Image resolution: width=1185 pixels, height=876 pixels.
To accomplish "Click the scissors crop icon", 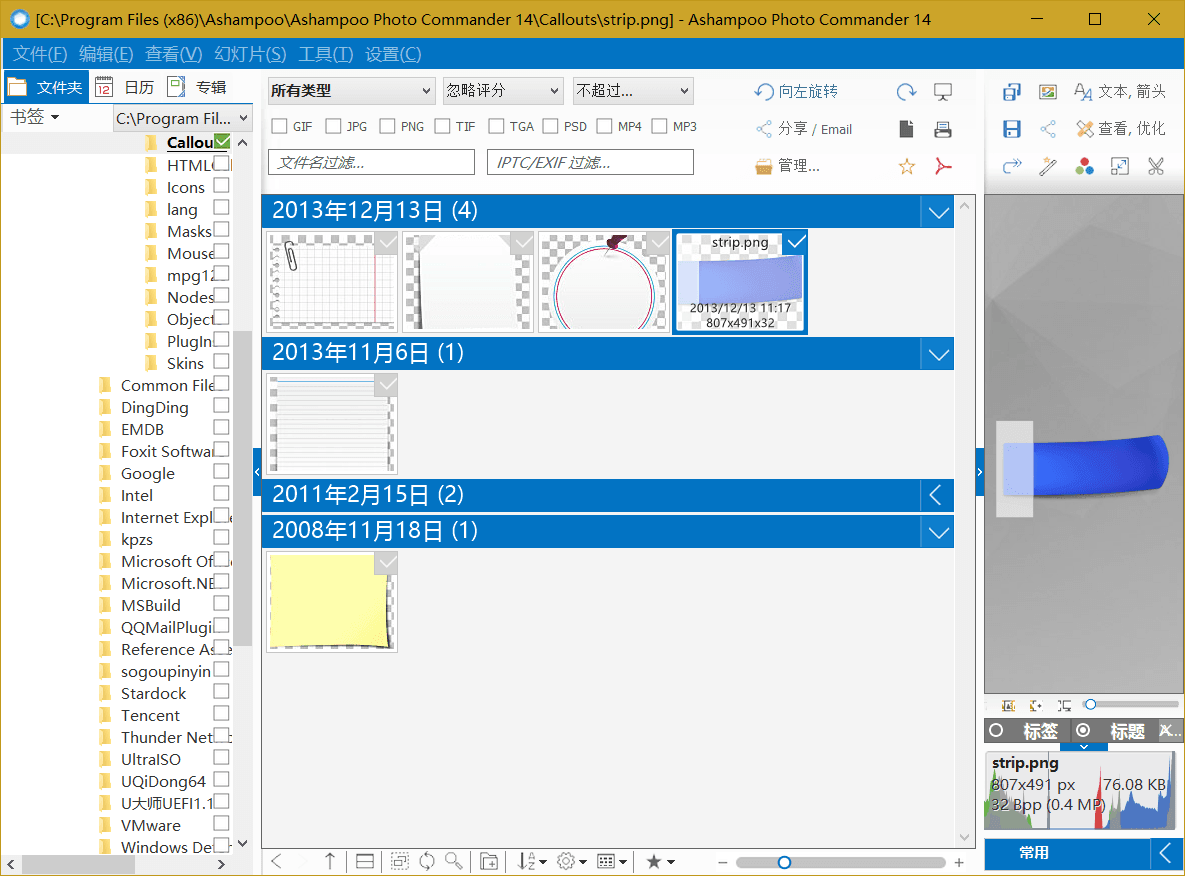I will click(1156, 166).
